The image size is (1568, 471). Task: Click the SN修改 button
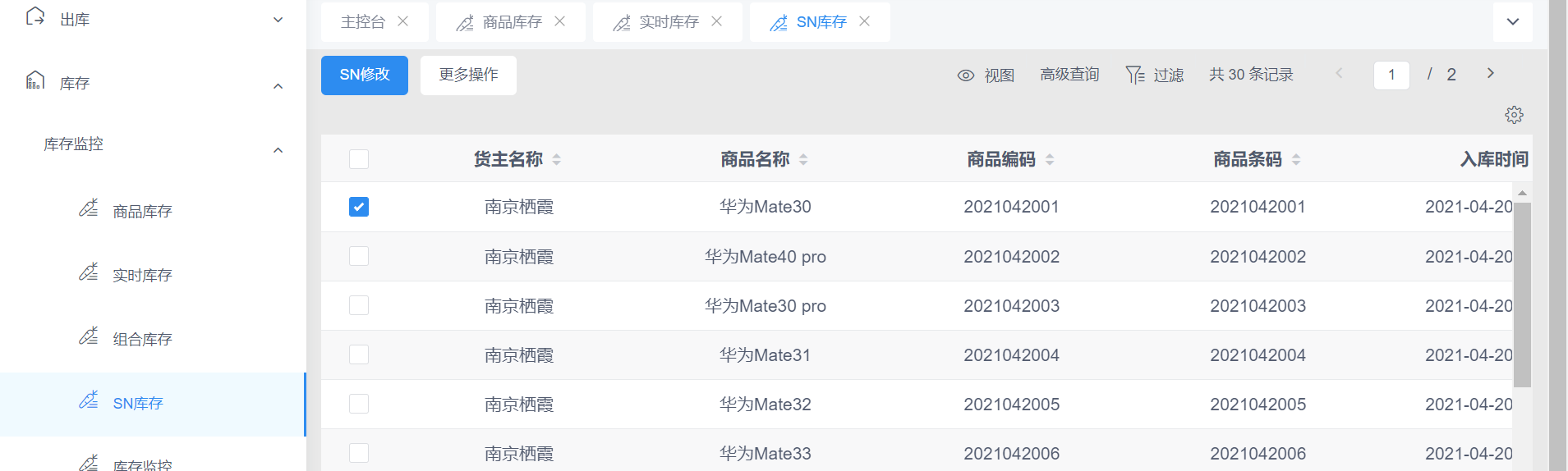click(365, 75)
